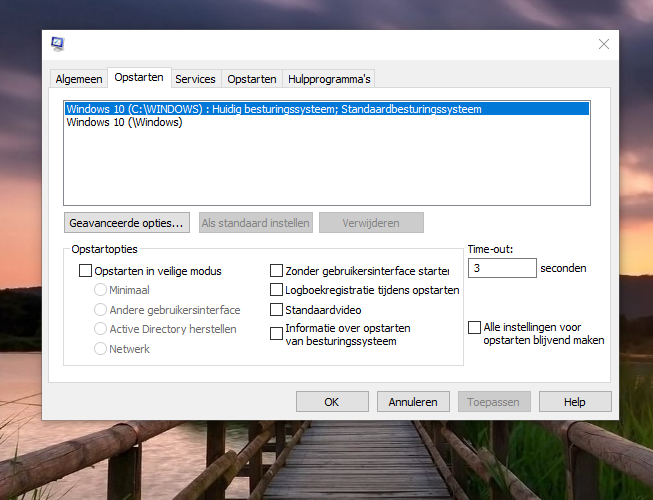653x500 pixels.
Task: Choose Active Directory herstellen option
Action: [100, 329]
